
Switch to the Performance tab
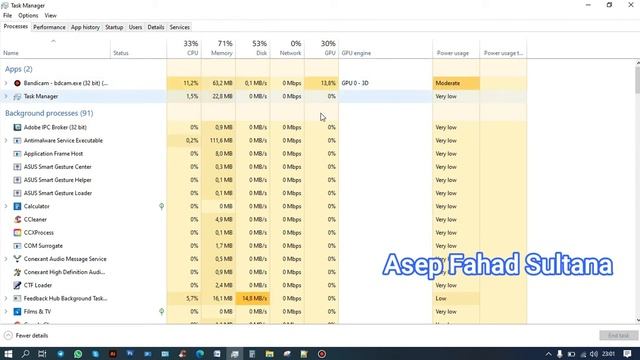49,27
